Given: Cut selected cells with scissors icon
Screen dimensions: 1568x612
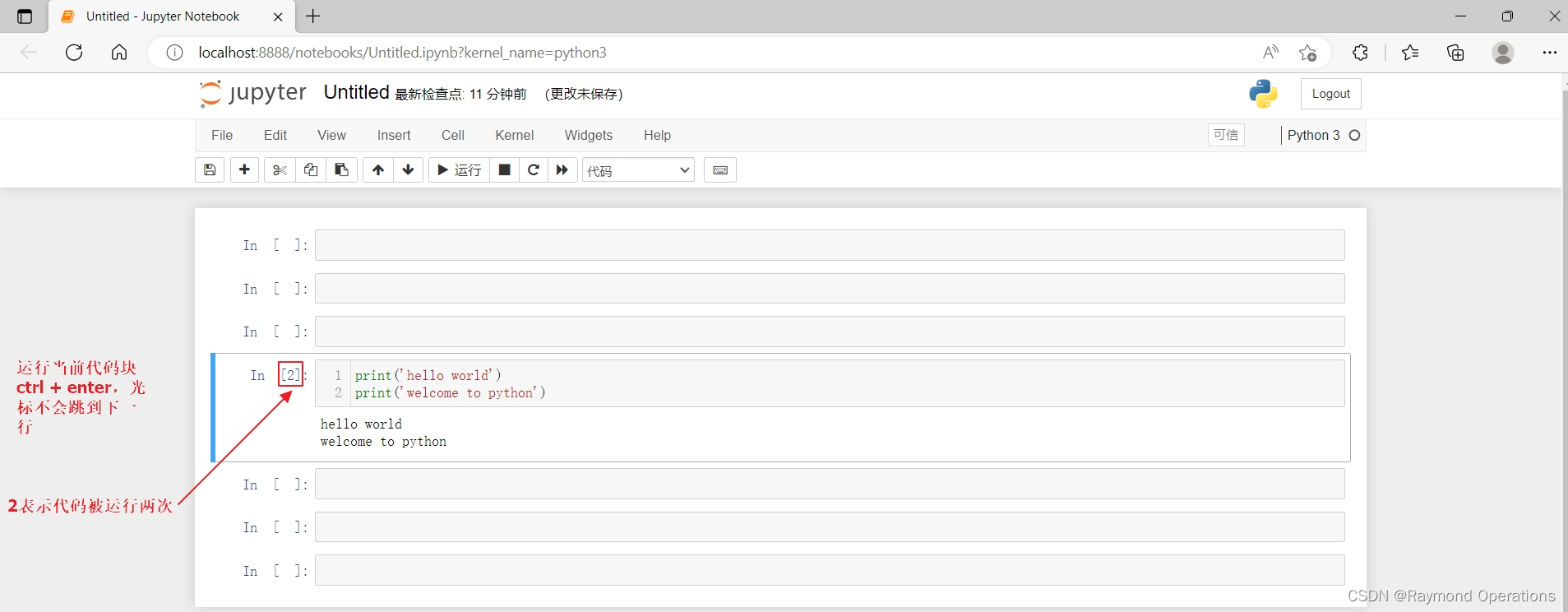Looking at the screenshot, I should point(280,170).
